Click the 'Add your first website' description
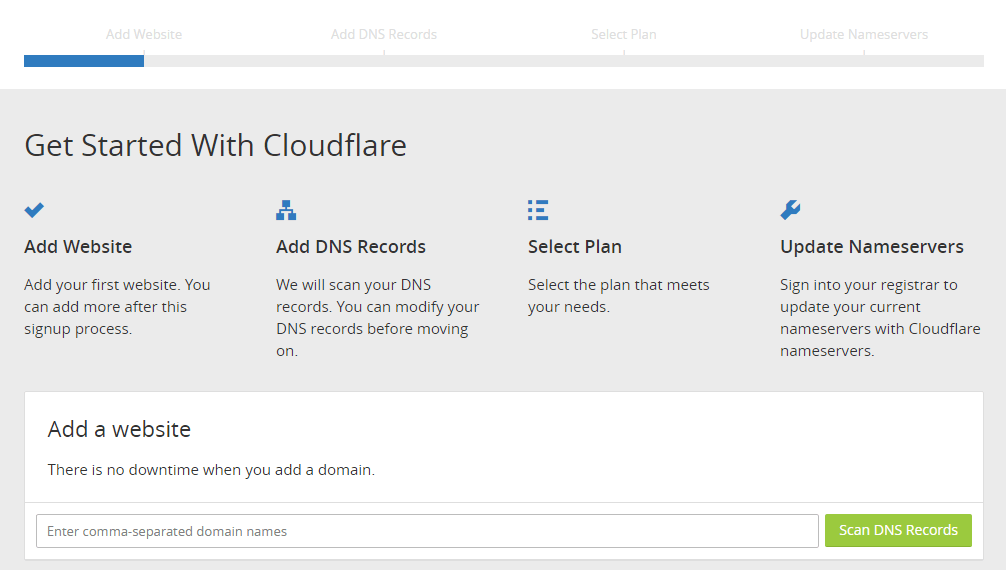The image size is (1006, 570). click(x=117, y=307)
